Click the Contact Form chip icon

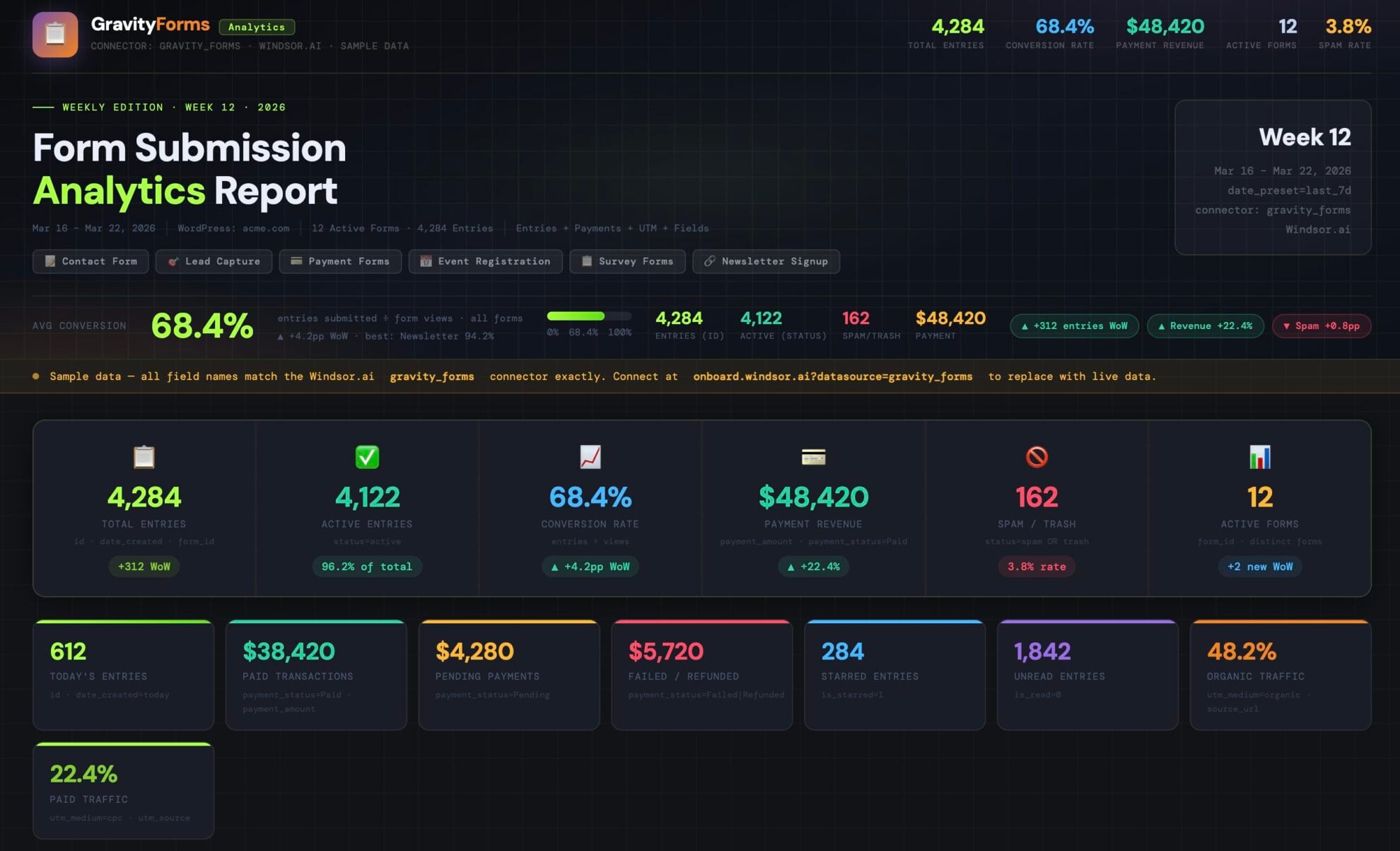point(50,261)
